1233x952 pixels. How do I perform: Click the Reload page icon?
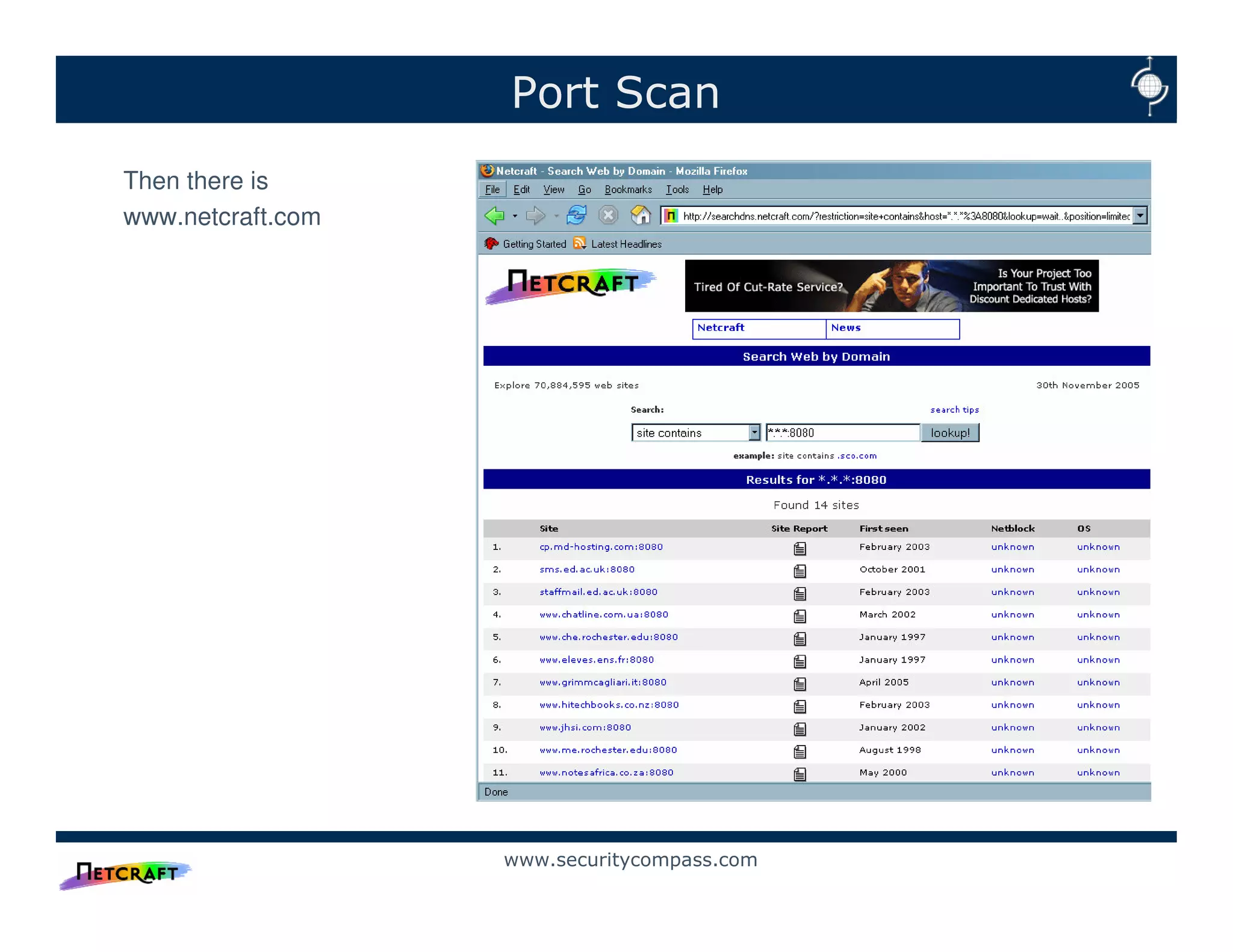[x=577, y=215]
